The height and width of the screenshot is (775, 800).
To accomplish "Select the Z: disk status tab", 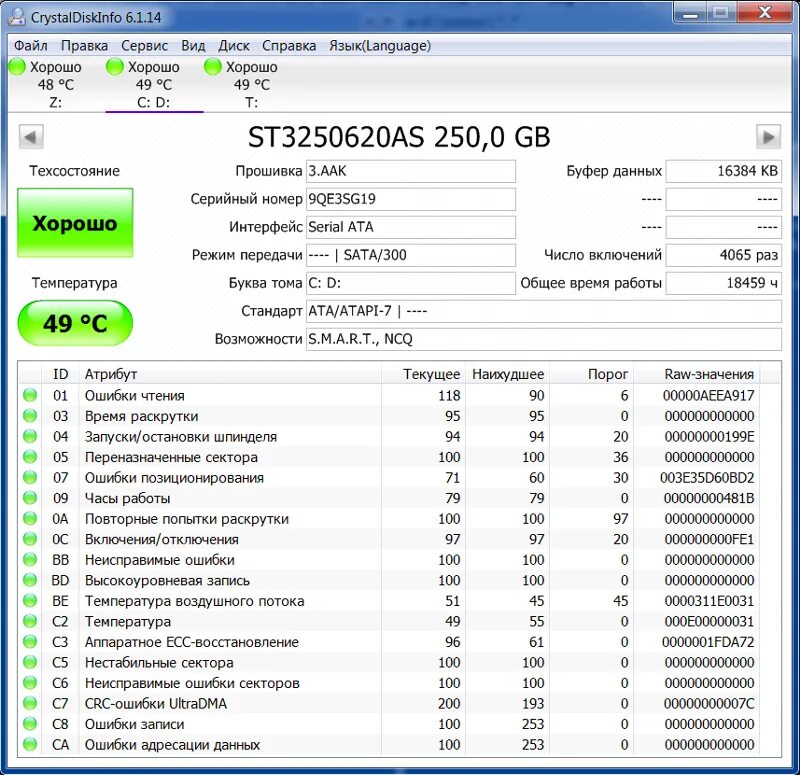I will (x=55, y=85).
